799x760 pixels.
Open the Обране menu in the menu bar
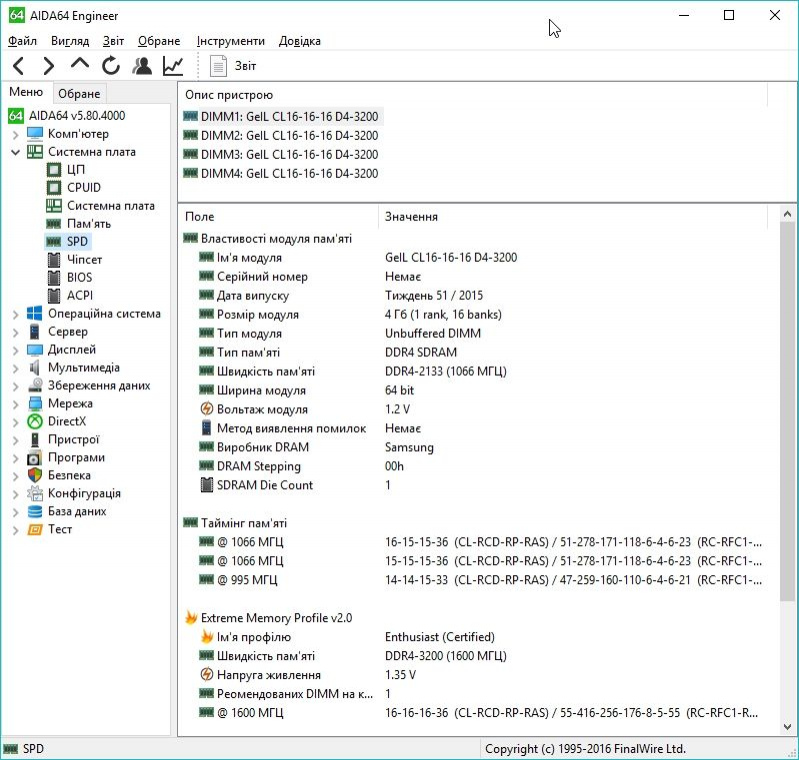[159, 41]
